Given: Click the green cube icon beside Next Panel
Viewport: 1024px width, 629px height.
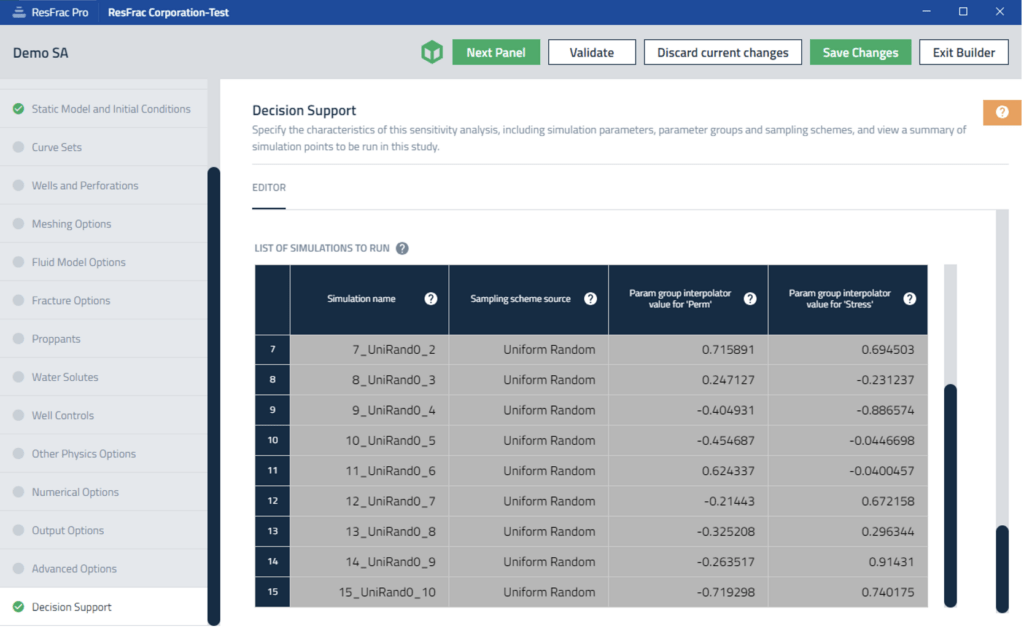Looking at the screenshot, I should 432,53.
